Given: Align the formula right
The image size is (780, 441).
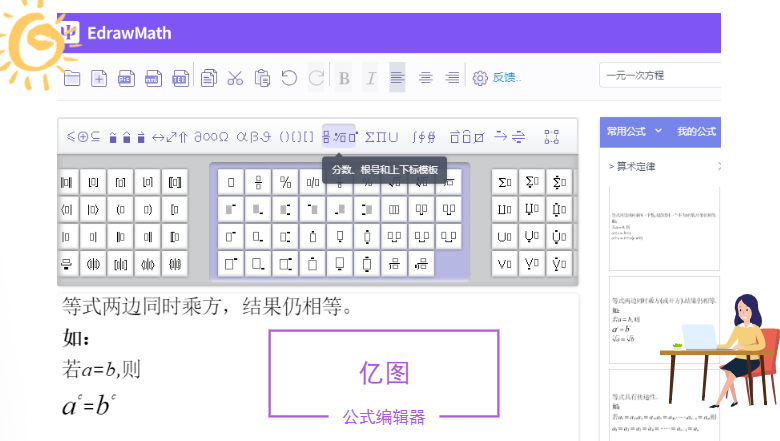Looking at the screenshot, I should (452, 78).
